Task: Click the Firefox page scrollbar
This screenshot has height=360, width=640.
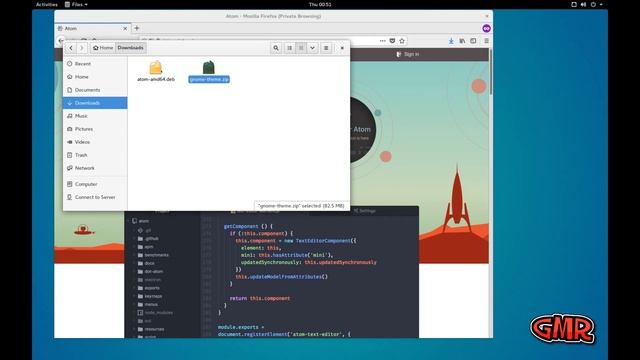Action: [491, 72]
